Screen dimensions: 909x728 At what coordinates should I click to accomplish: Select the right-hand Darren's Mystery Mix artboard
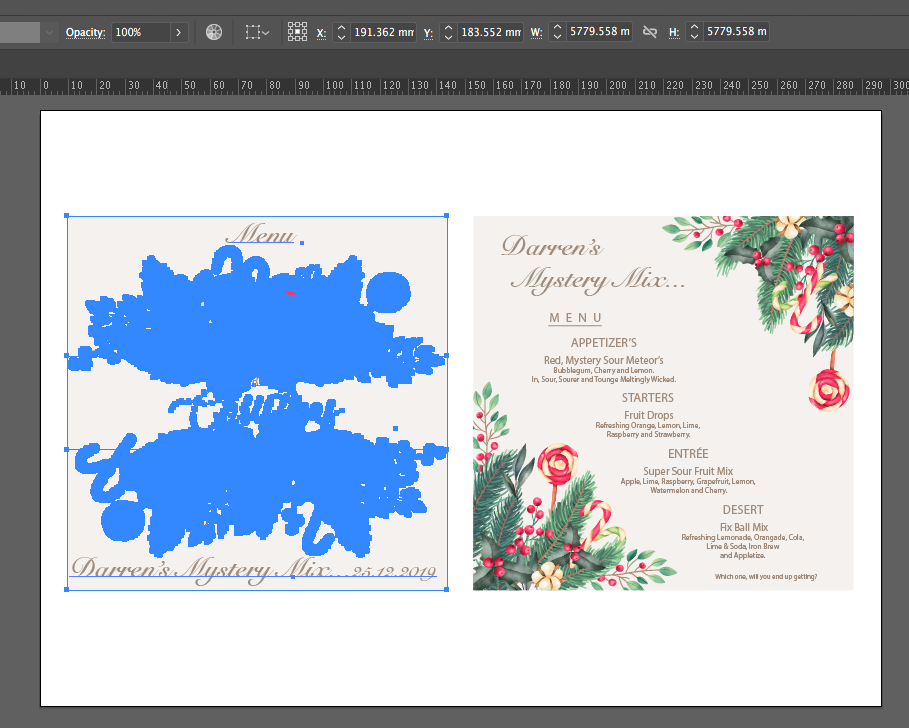click(x=663, y=404)
